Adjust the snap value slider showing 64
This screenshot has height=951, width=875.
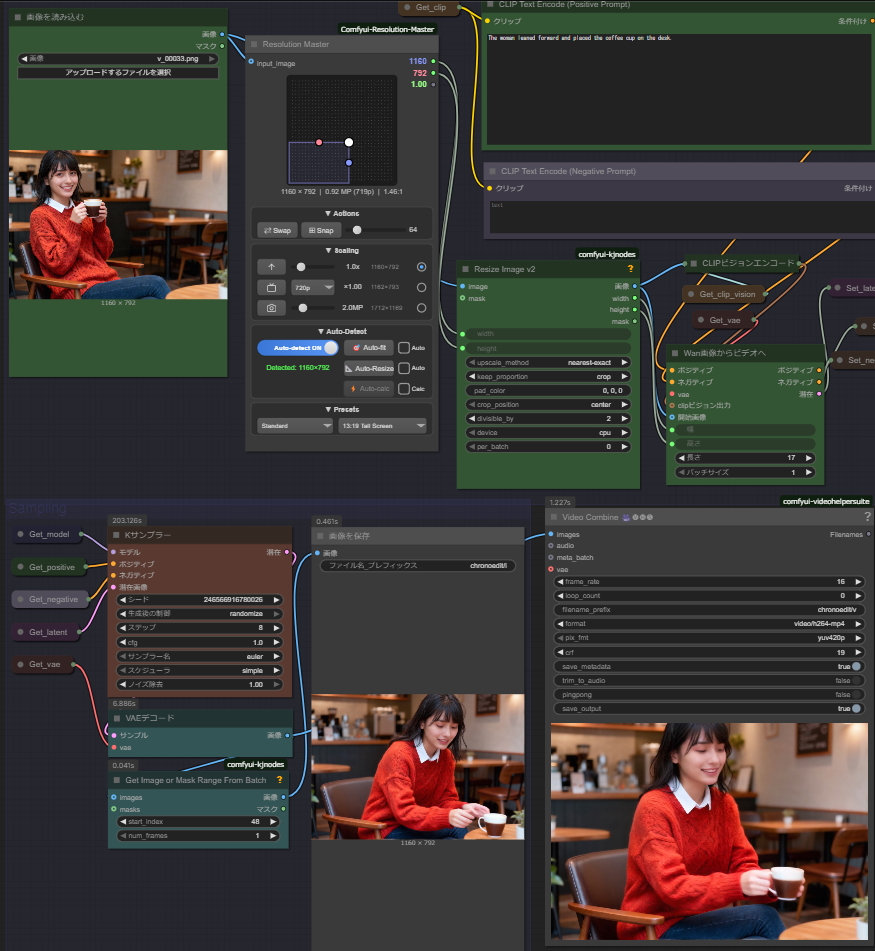tap(375, 230)
